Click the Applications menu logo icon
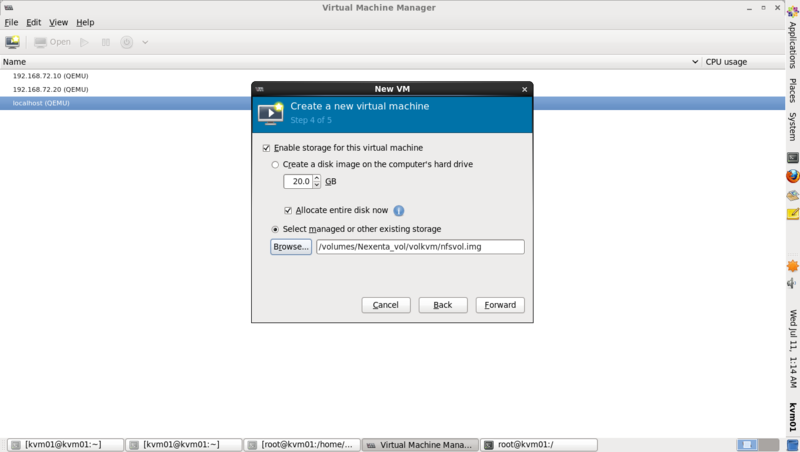The width and height of the screenshot is (800, 452). pos(793,11)
